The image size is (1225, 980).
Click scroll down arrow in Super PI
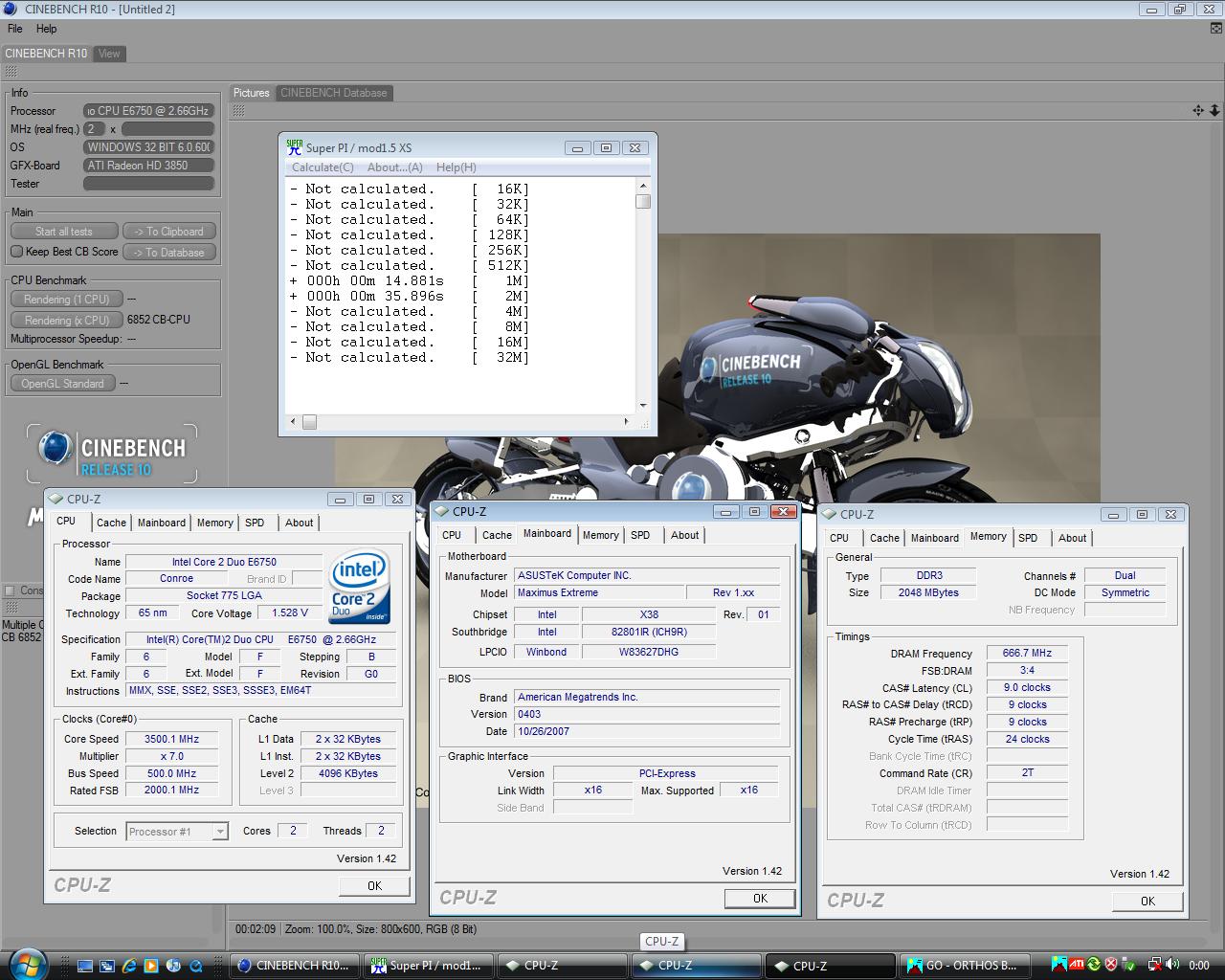pos(643,406)
